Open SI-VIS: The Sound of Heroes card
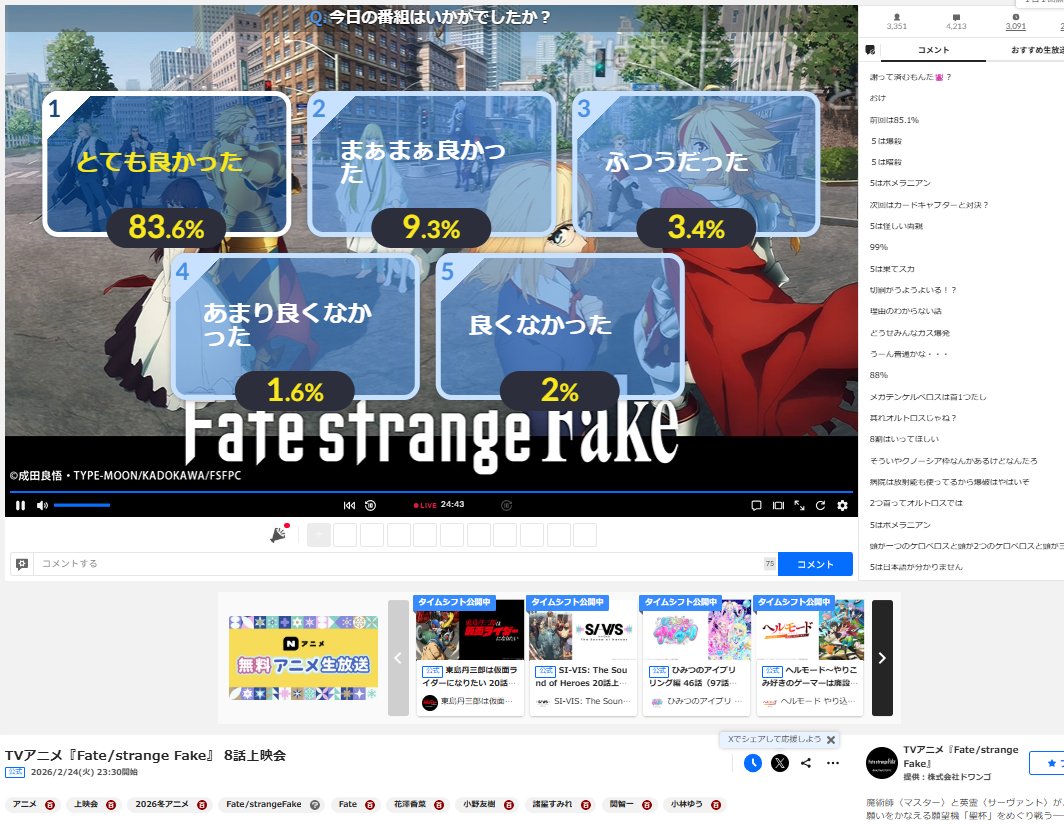1064x824 pixels. [x=583, y=656]
